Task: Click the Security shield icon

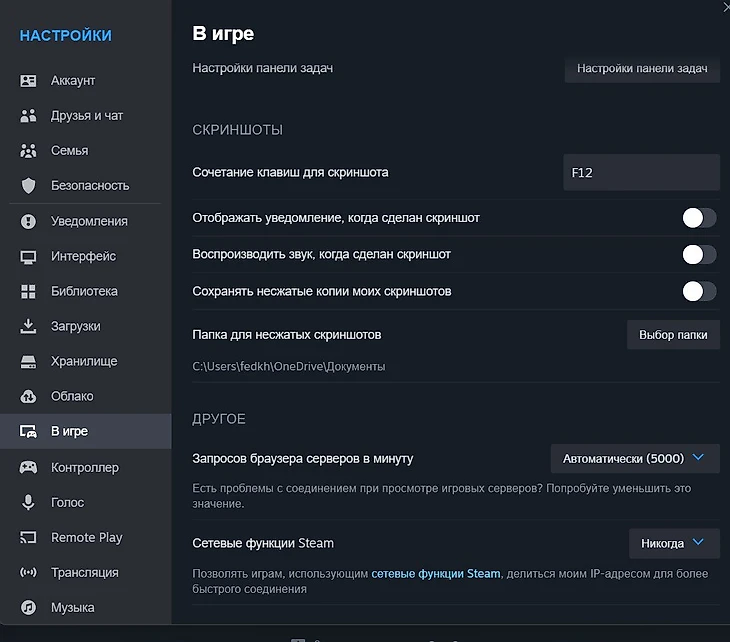Action: click(x=29, y=186)
